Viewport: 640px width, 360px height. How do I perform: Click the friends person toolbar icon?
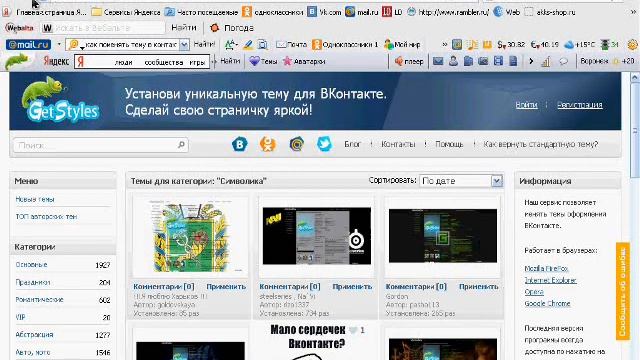[x=453, y=61]
